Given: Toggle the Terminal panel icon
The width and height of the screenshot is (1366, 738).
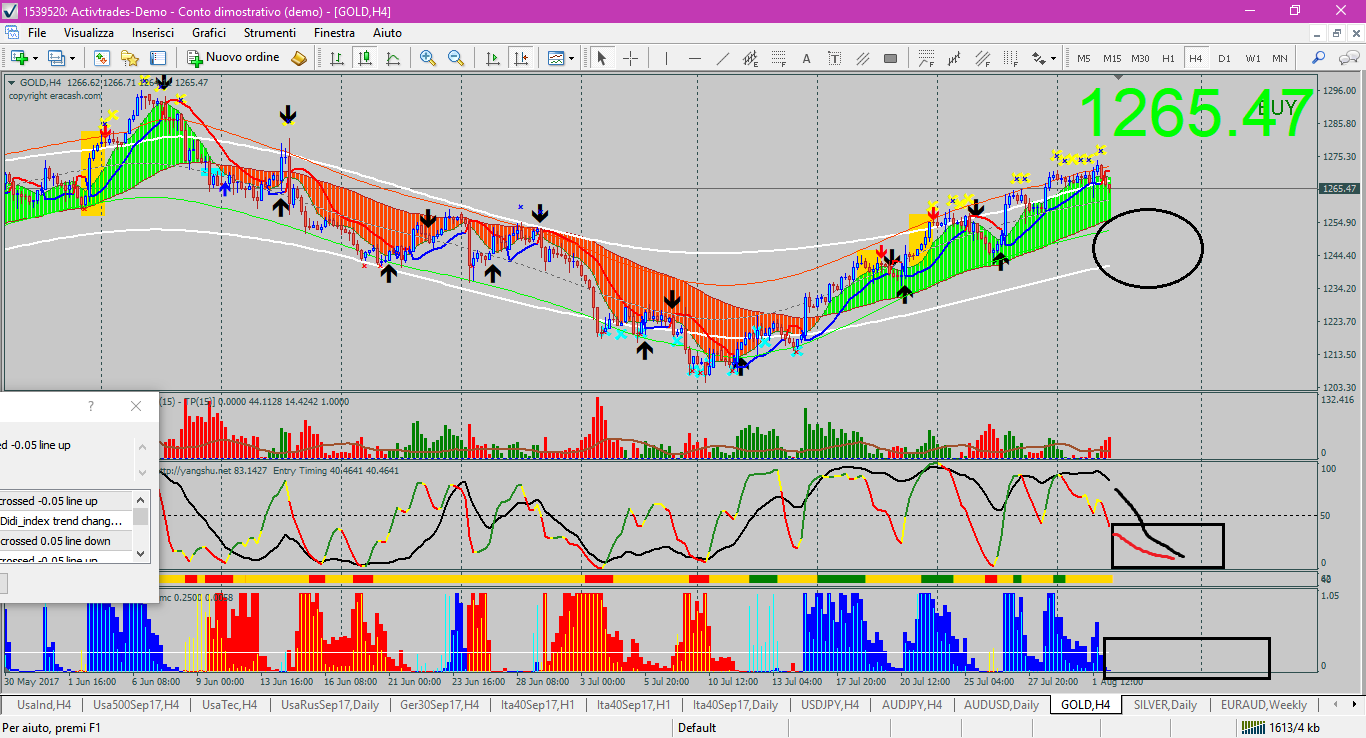Looking at the screenshot, I should (157, 58).
